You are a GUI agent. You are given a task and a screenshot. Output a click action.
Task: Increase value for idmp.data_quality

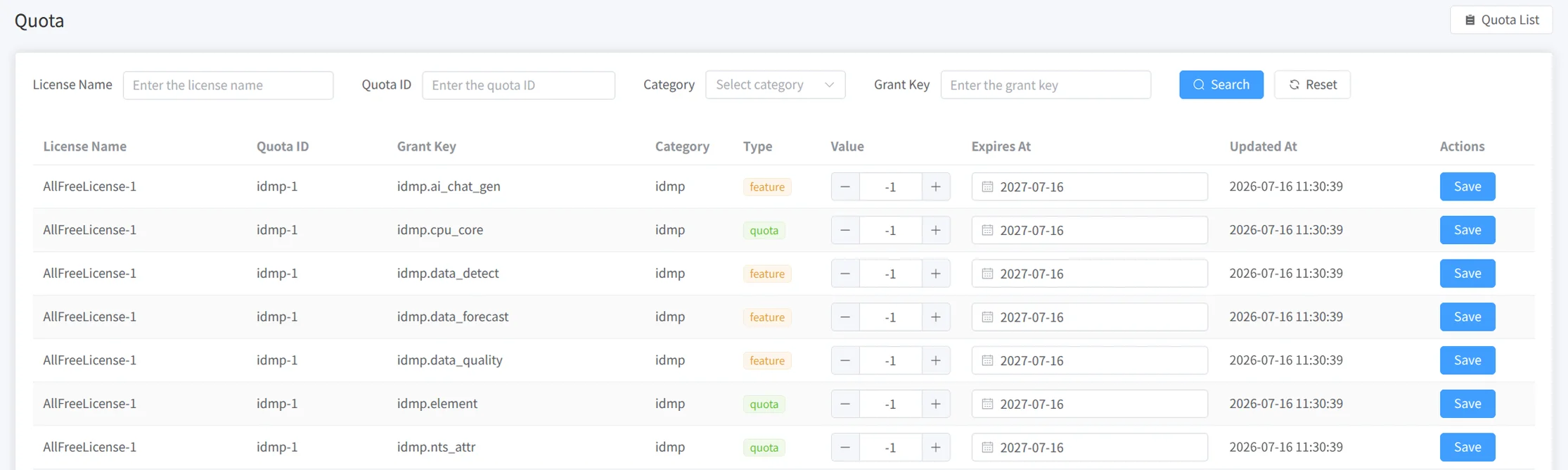pyautogui.click(x=936, y=360)
